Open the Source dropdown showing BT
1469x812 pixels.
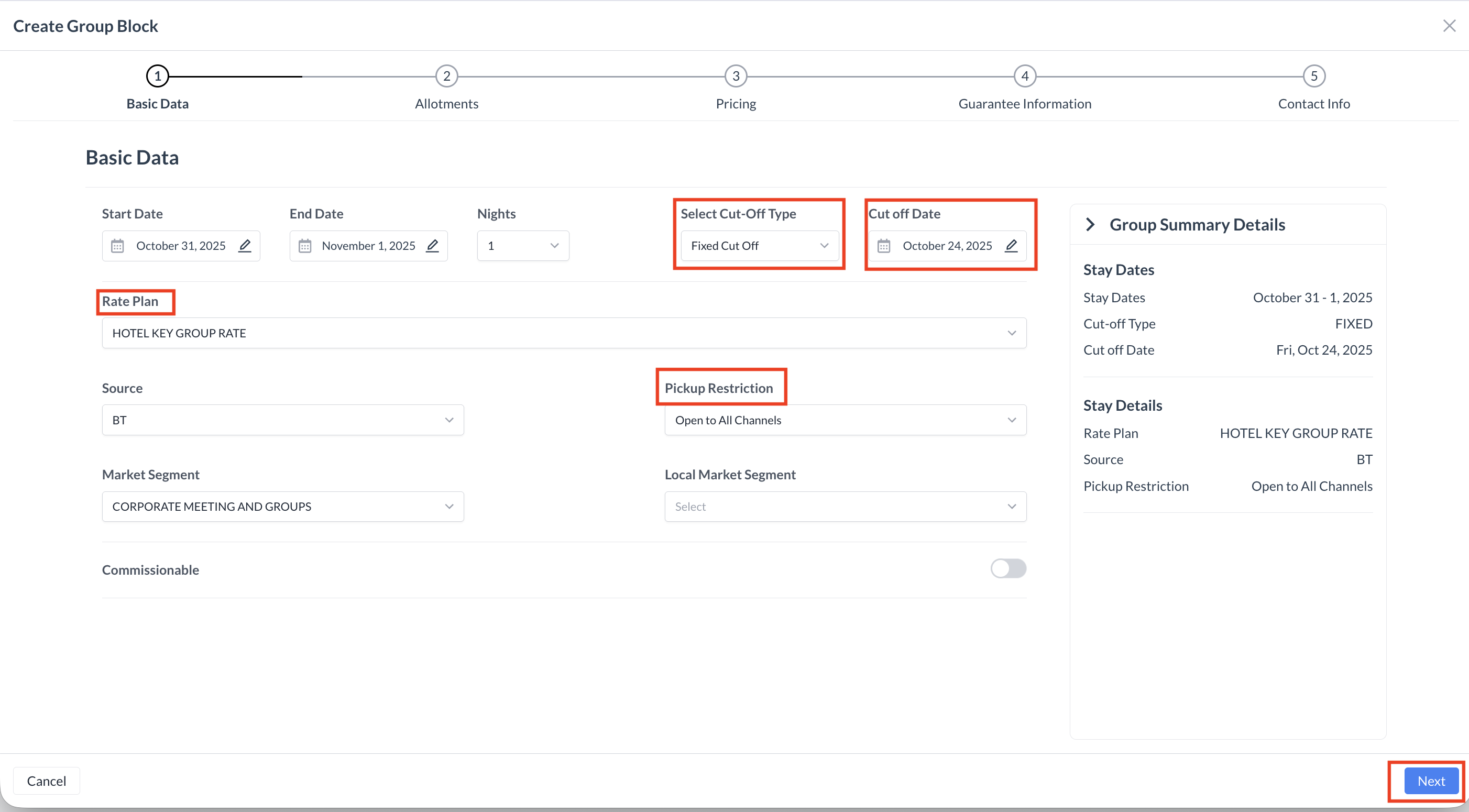(x=282, y=420)
